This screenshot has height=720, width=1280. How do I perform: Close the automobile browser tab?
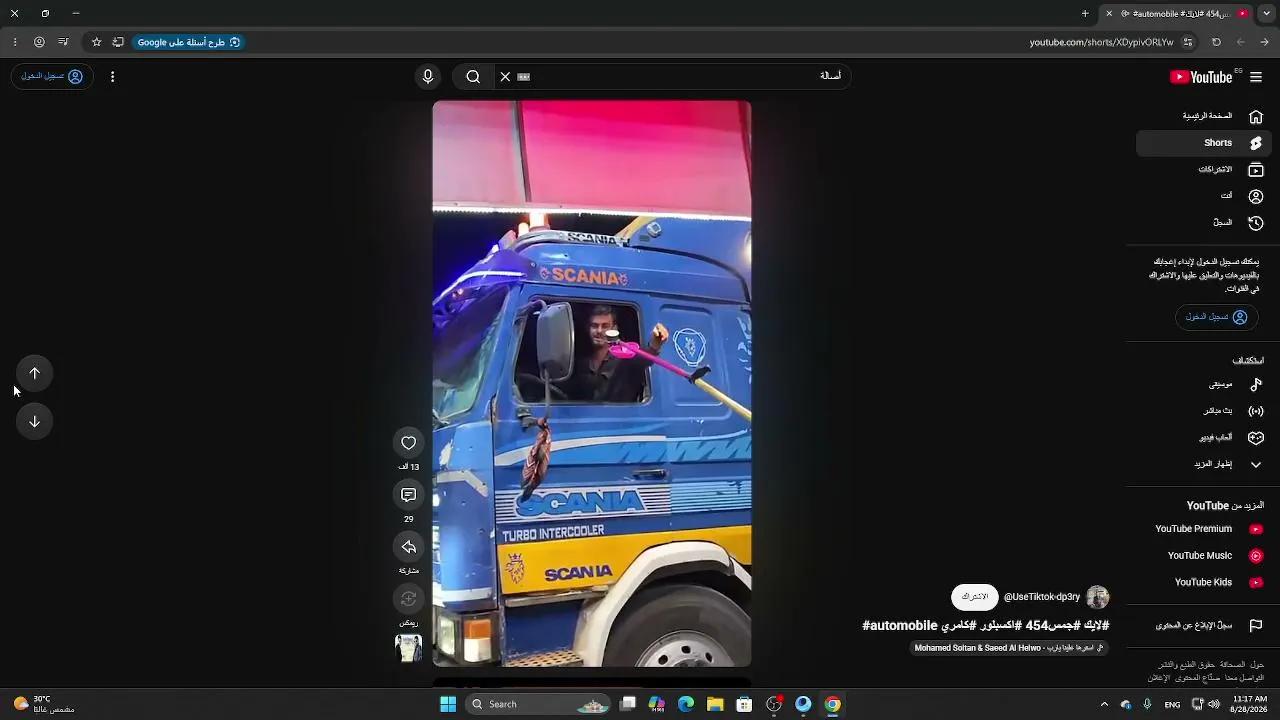[1108, 14]
